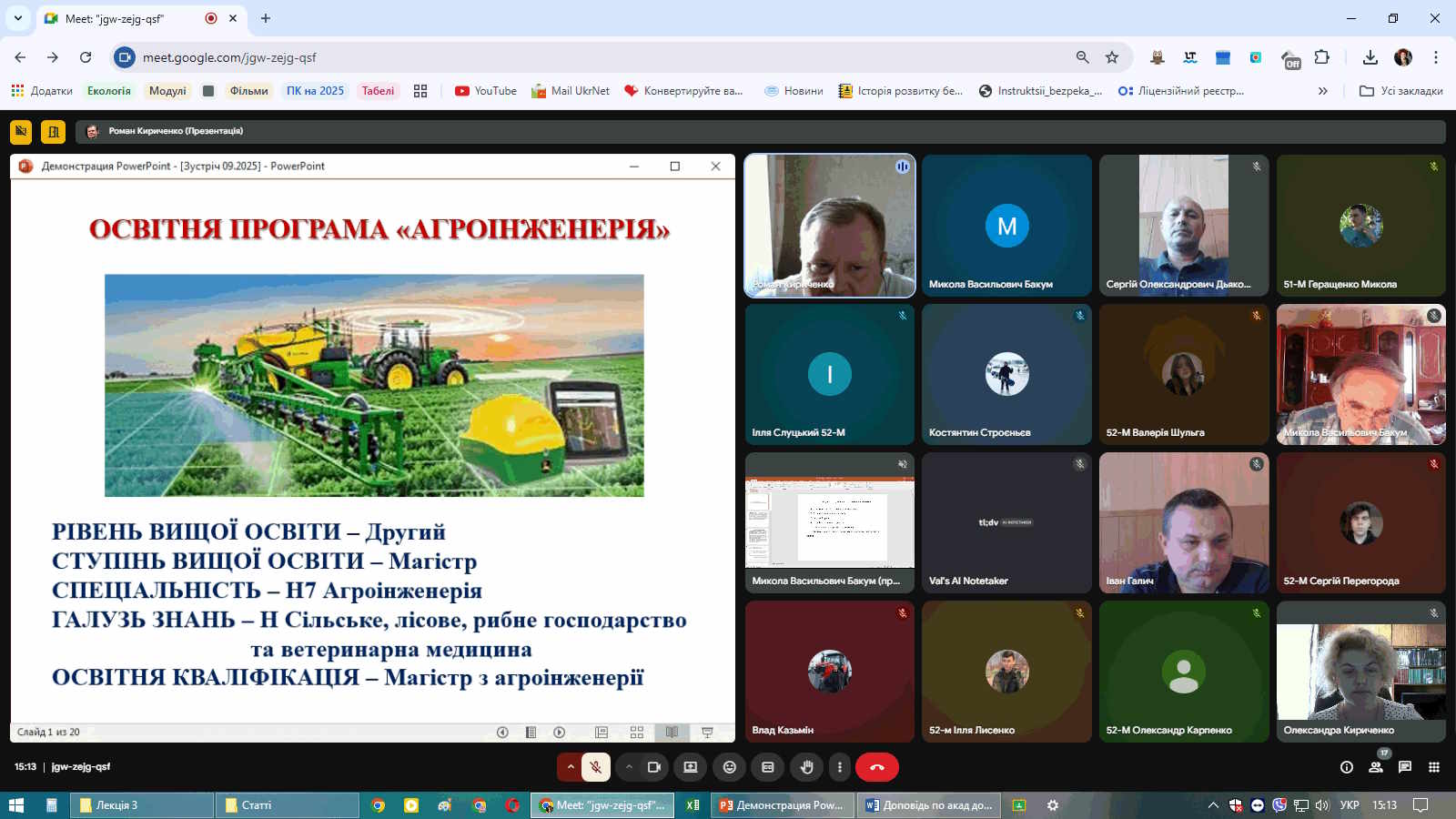Viewport: 1456px width, 819px height.
Task: Toggle the camera on or off
Action: [x=653, y=767]
